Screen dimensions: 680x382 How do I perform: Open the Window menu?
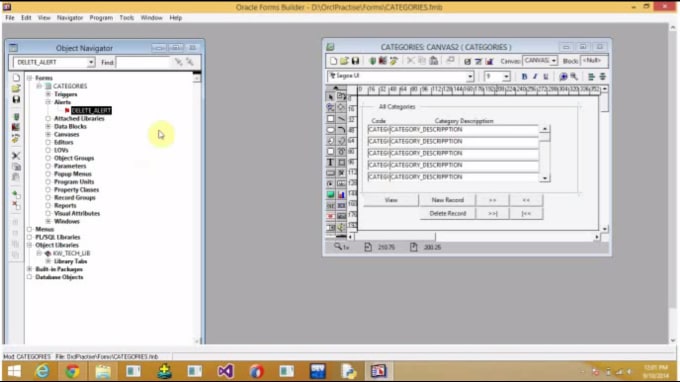pyautogui.click(x=151, y=18)
